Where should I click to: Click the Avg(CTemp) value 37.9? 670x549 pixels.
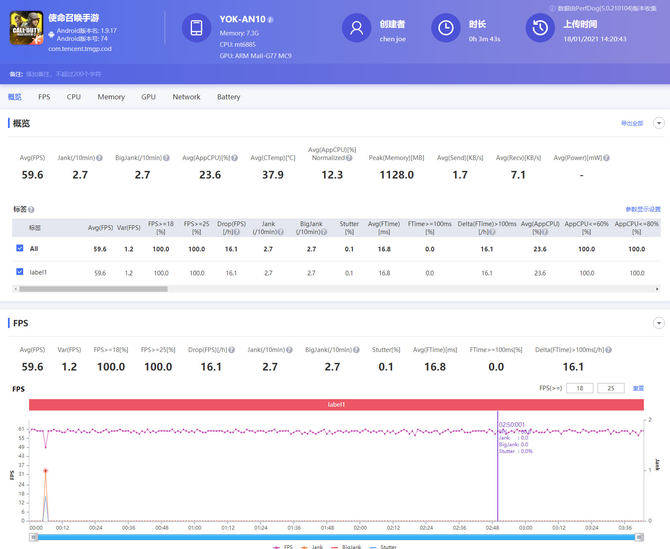tap(273, 175)
